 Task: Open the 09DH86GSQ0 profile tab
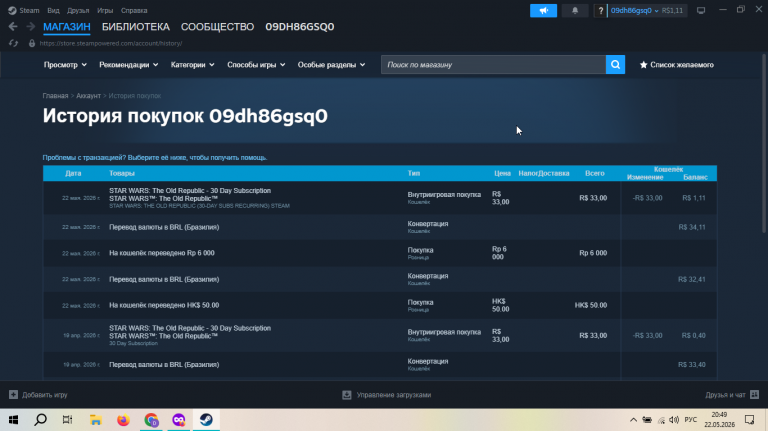(x=300, y=27)
